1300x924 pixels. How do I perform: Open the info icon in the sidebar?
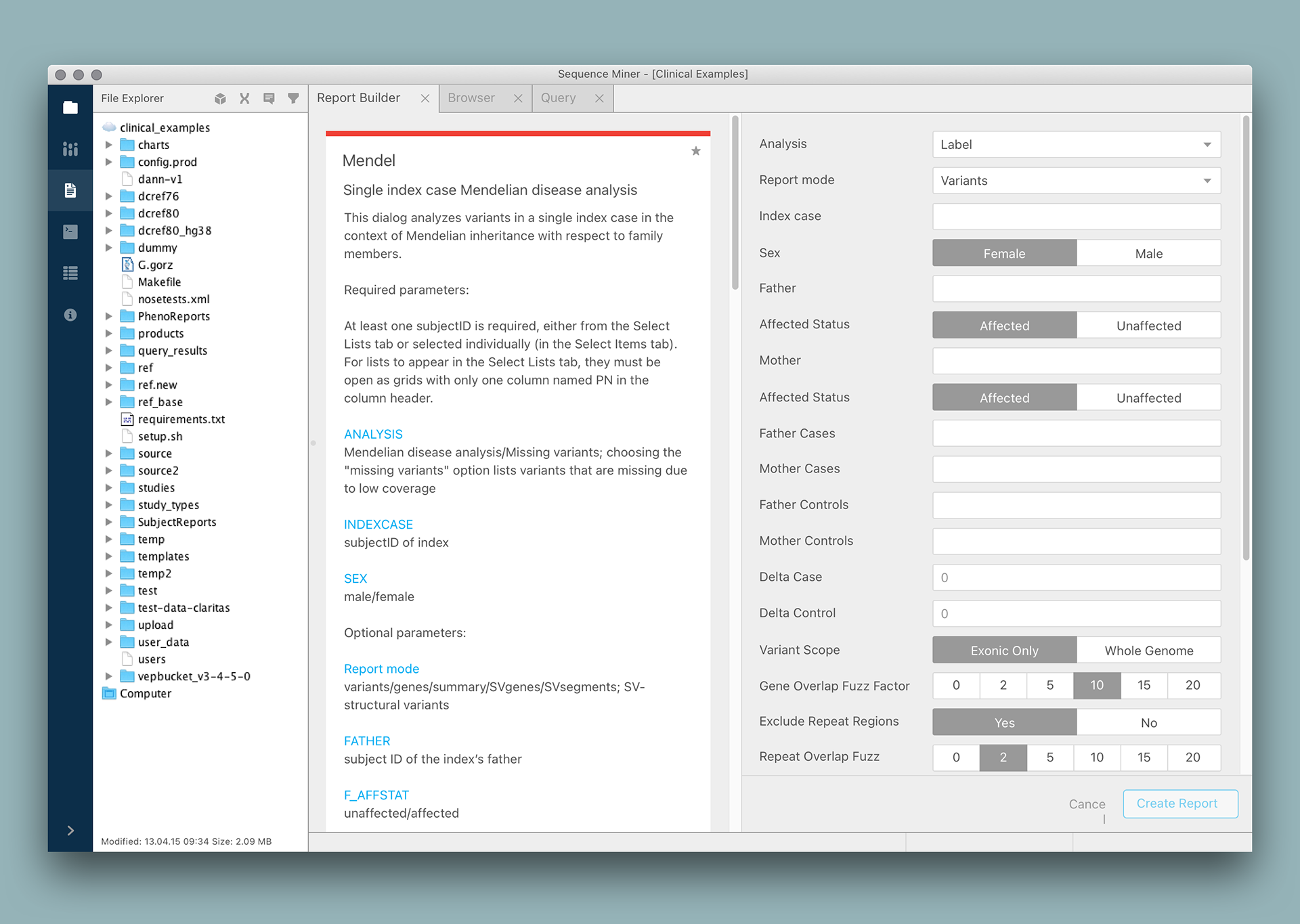pyautogui.click(x=70, y=315)
